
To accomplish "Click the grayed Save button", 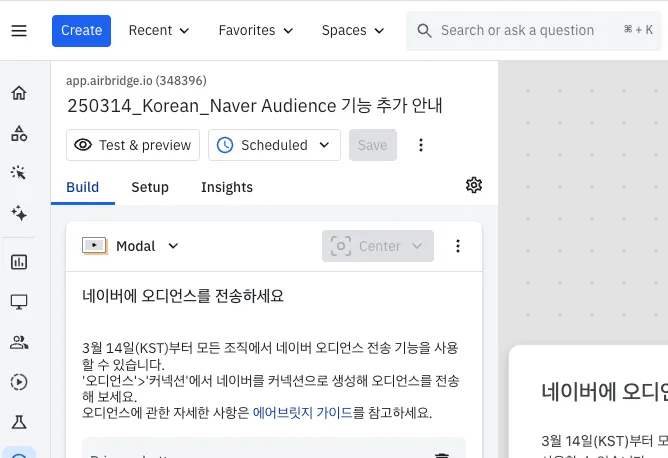I will (373, 145).
